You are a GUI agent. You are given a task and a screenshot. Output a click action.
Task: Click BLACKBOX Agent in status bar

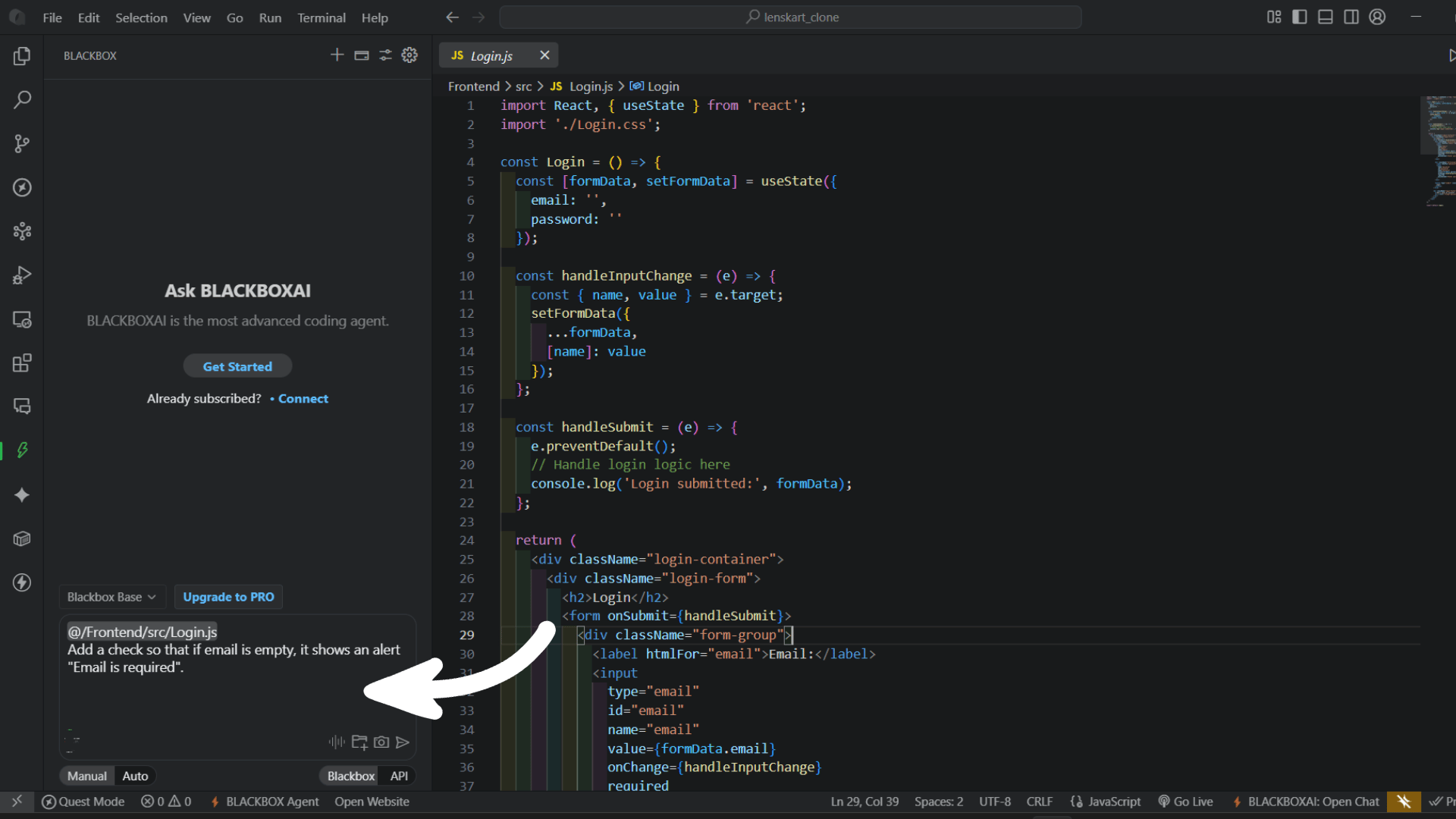click(264, 802)
